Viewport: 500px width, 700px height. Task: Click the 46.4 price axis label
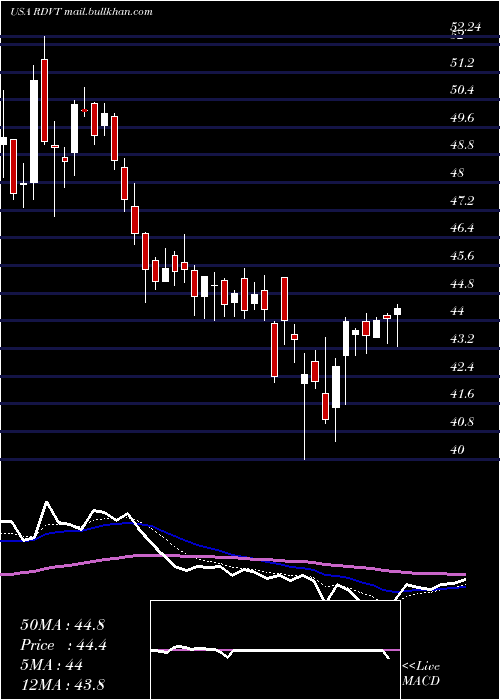462,229
